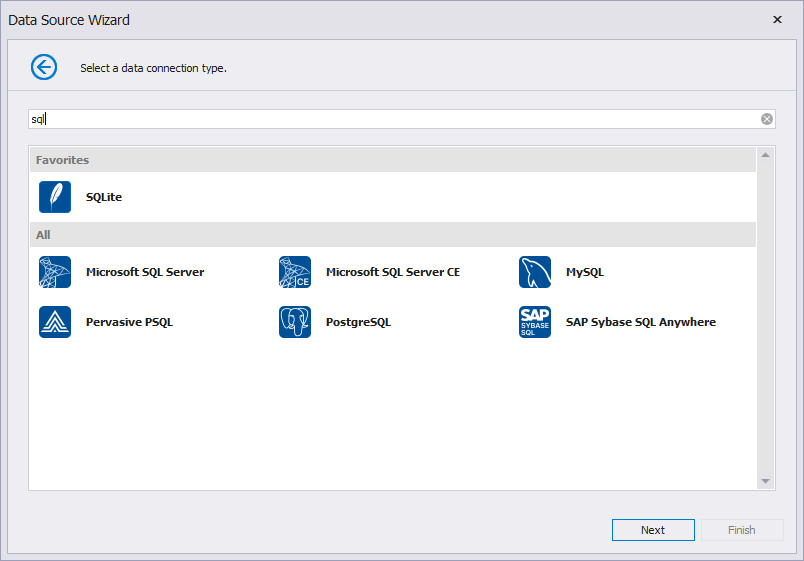Image resolution: width=804 pixels, height=561 pixels.
Task: Click the scrollbar up arrow
Action: click(x=766, y=155)
